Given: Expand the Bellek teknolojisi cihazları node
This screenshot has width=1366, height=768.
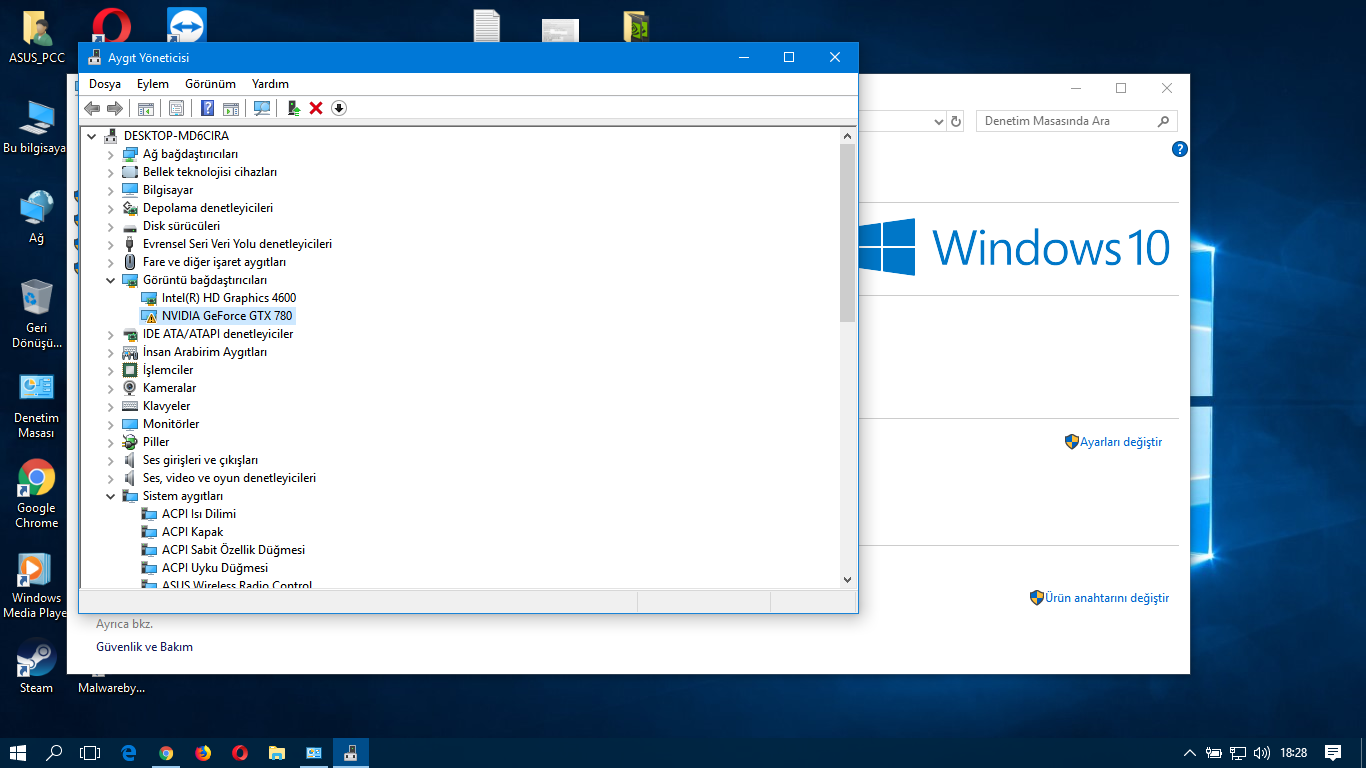Looking at the screenshot, I should coord(110,172).
